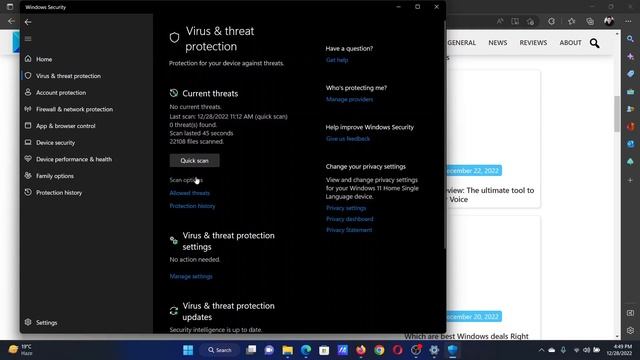640x360 pixels.
Task: Open Manage providers link
Action: (x=349, y=99)
